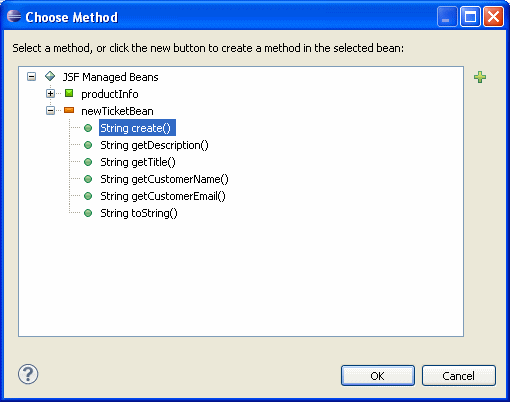Click the green productInfo bean icon

click(x=69, y=93)
